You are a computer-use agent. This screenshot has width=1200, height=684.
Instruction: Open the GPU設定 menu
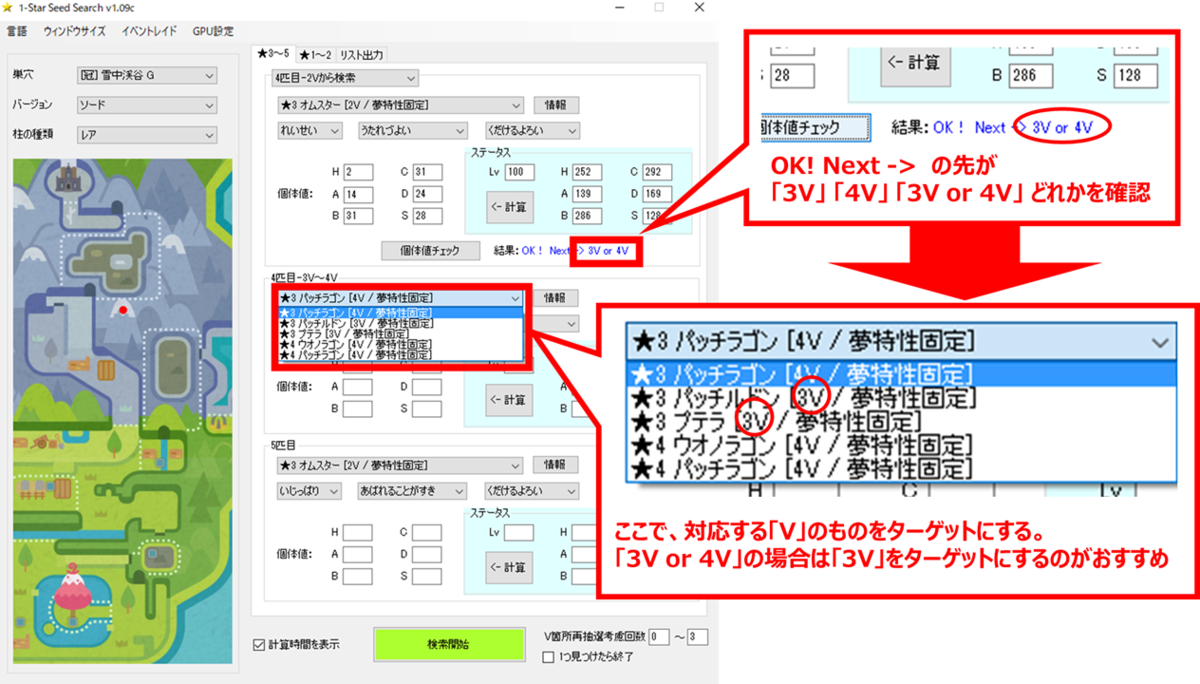213,31
